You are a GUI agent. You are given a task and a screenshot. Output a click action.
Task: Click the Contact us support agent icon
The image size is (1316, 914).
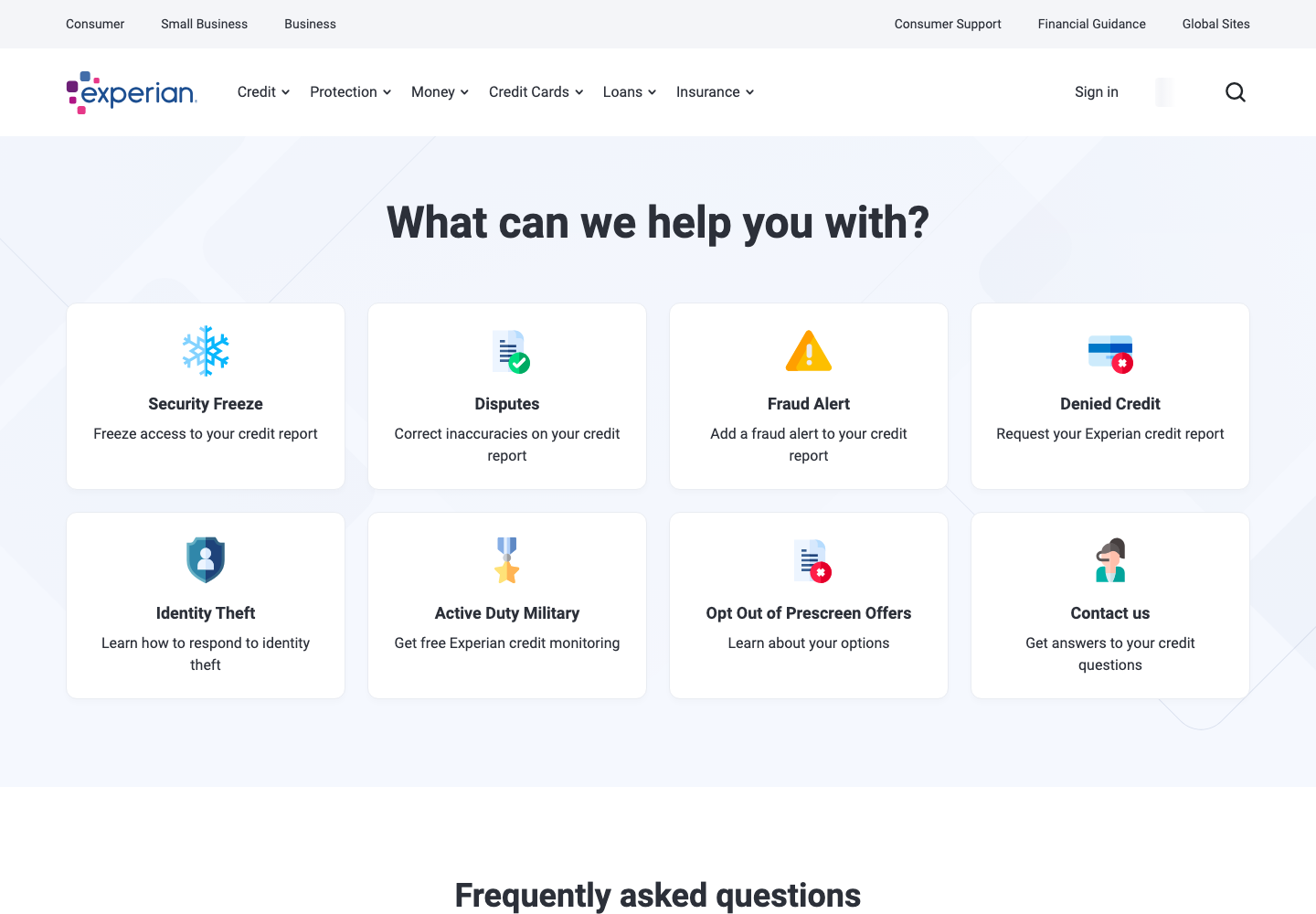point(1110,560)
